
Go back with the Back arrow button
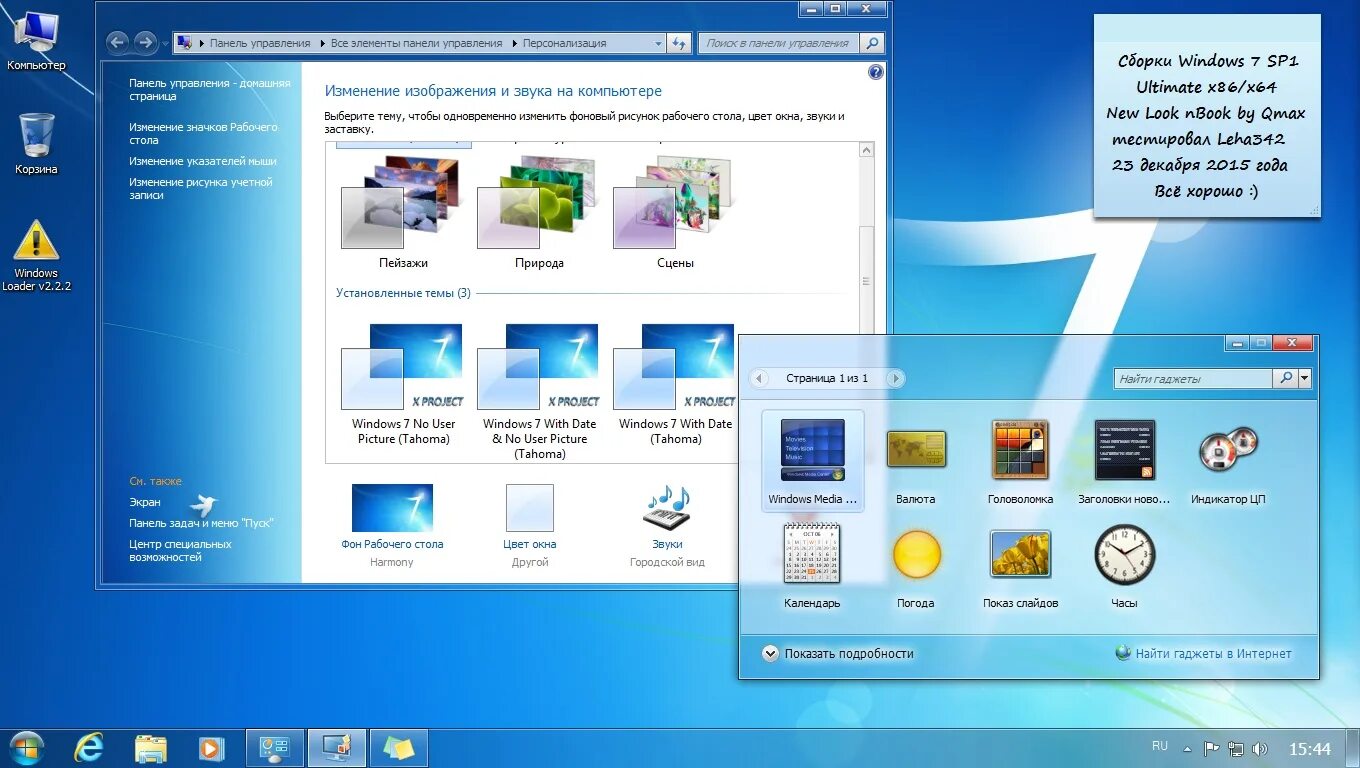(118, 42)
